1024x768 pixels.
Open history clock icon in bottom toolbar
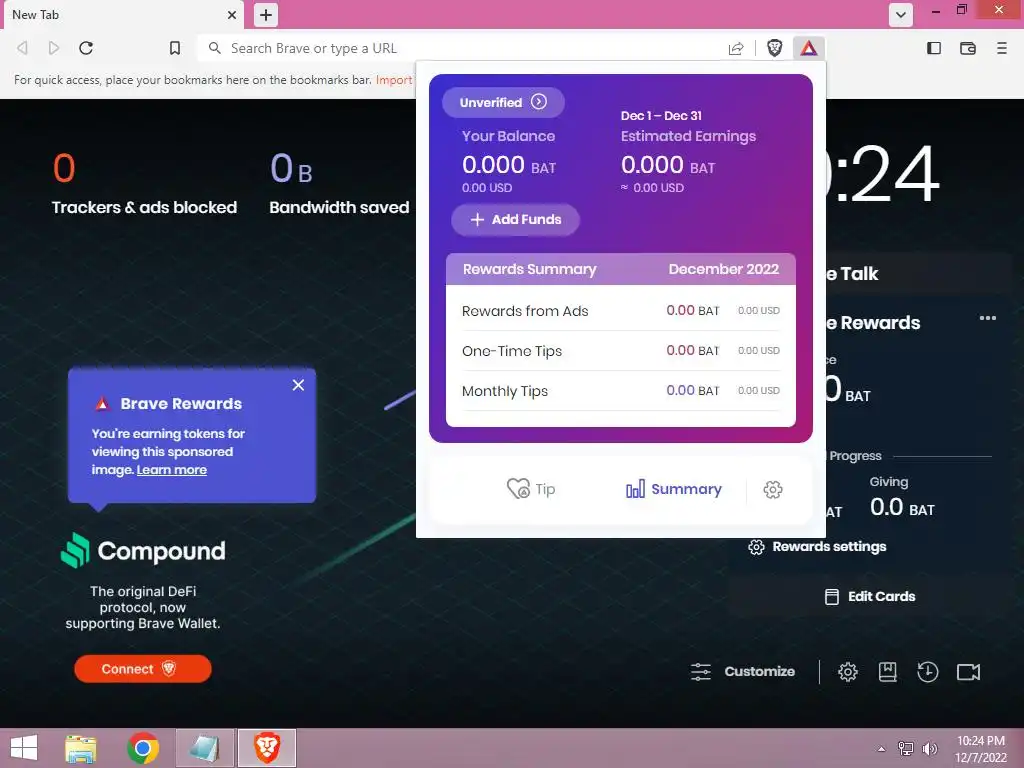point(927,672)
